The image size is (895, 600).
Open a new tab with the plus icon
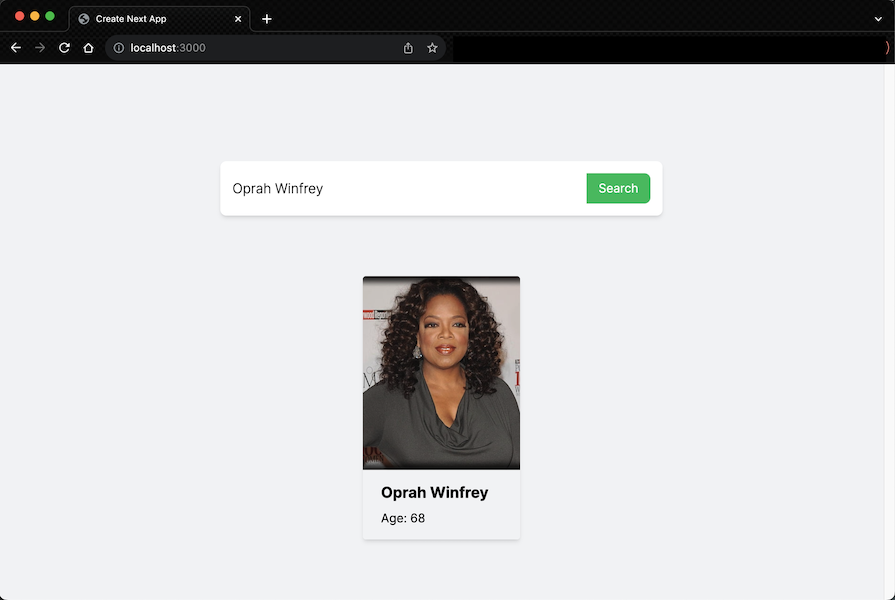(x=266, y=18)
